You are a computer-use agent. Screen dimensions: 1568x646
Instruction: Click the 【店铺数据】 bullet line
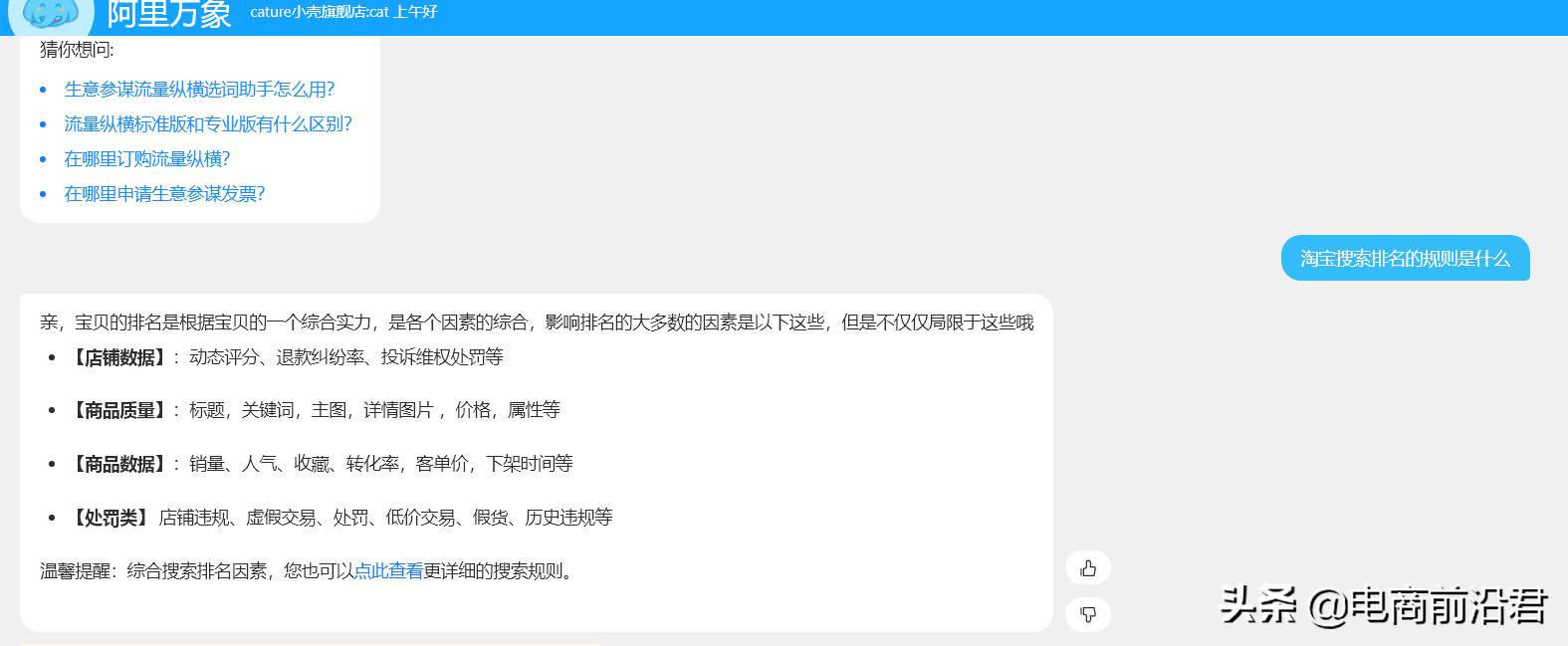(x=285, y=357)
